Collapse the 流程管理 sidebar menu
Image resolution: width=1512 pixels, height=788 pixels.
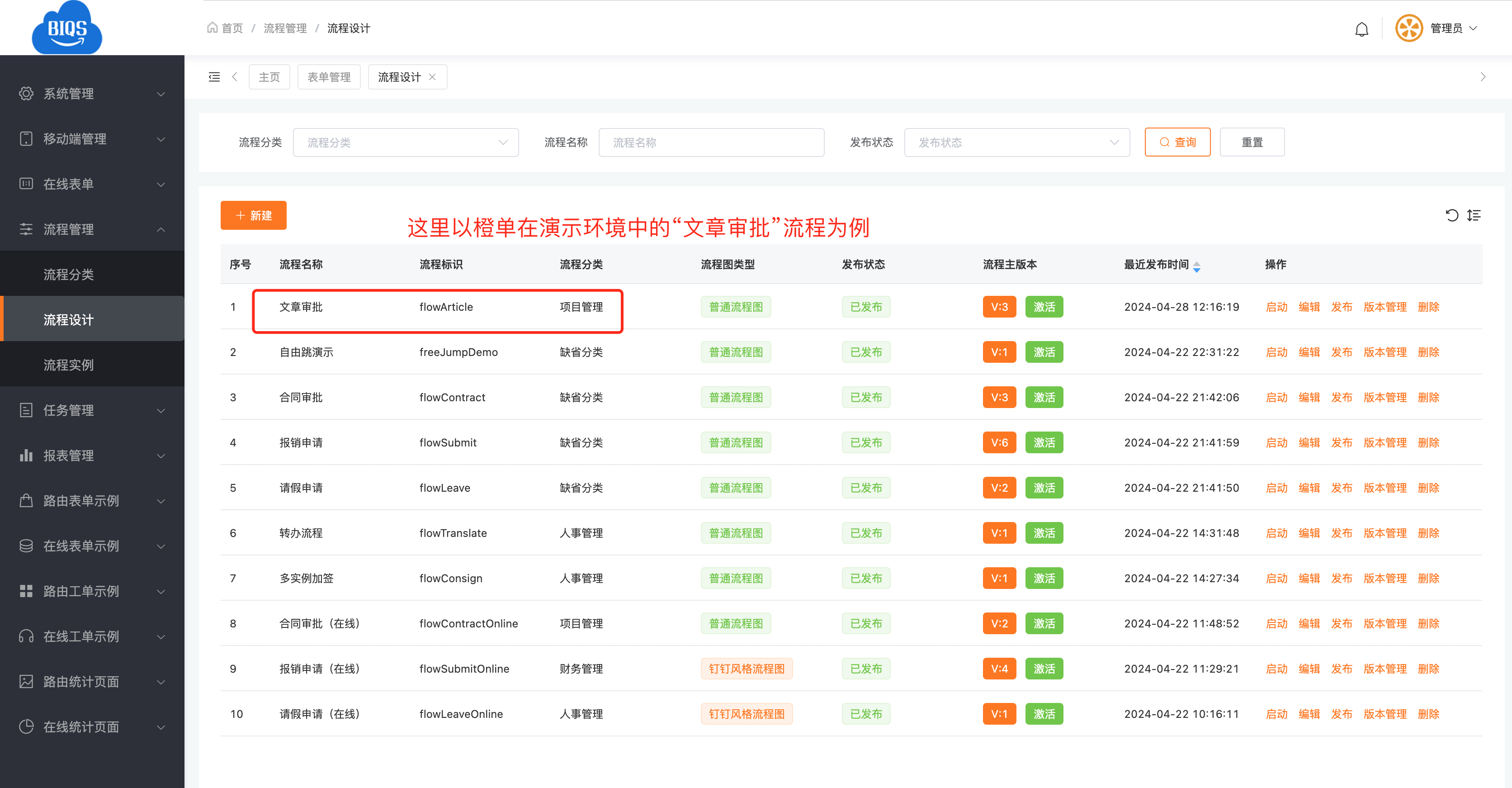tap(92, 229)
